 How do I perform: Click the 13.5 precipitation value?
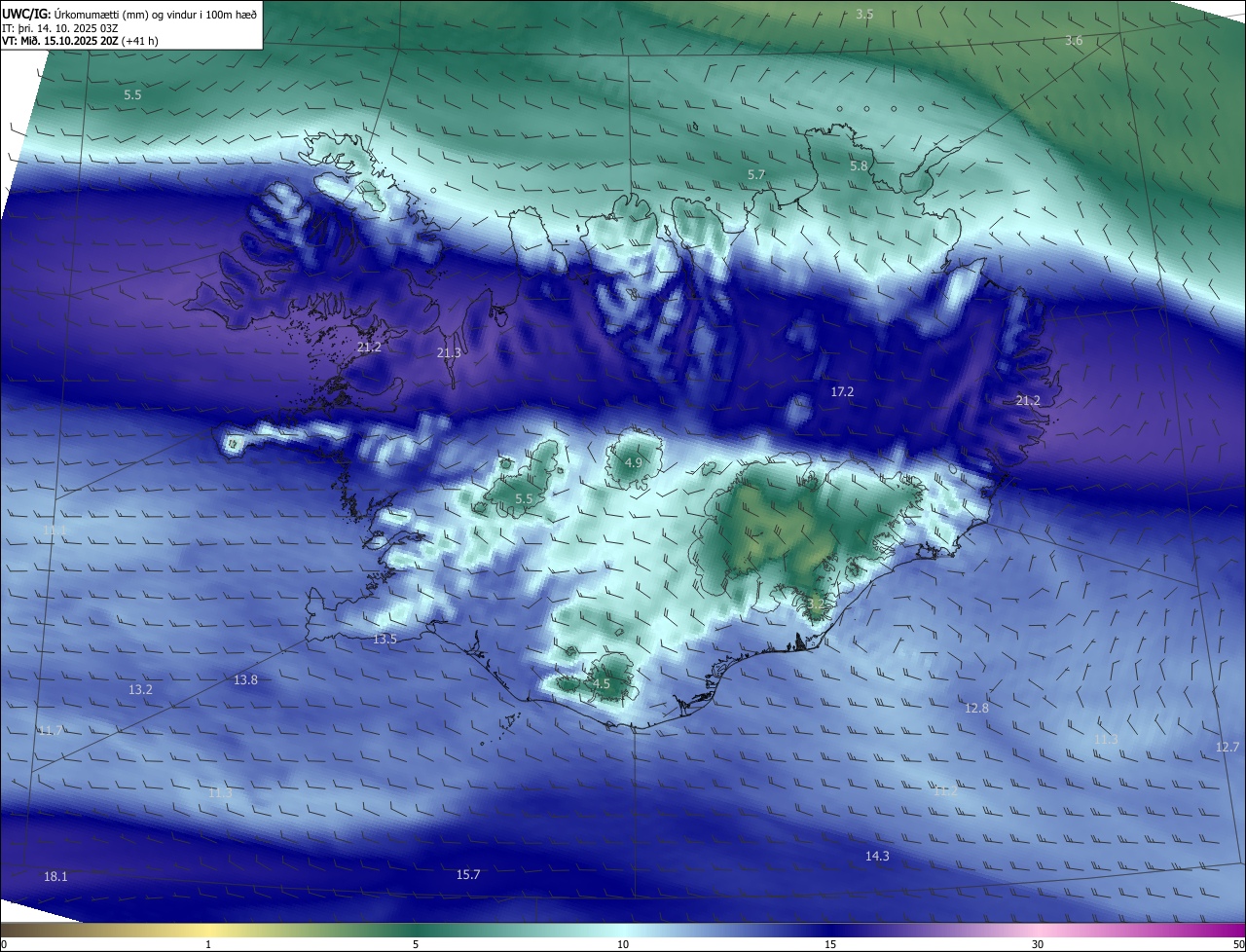click(x=385, y=640)
